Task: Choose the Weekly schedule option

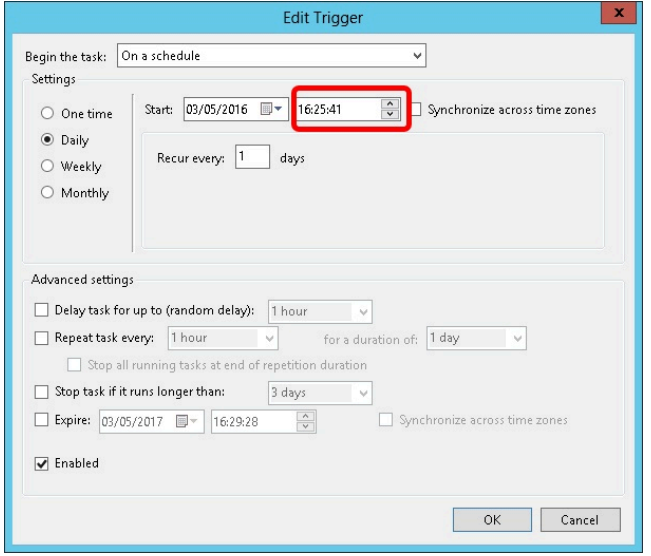Action: click(46, 167)
